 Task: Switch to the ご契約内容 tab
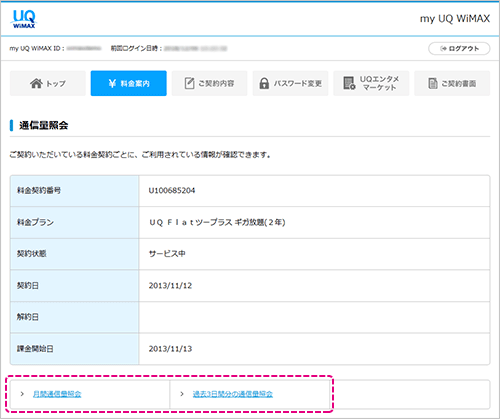pos(209,83)
